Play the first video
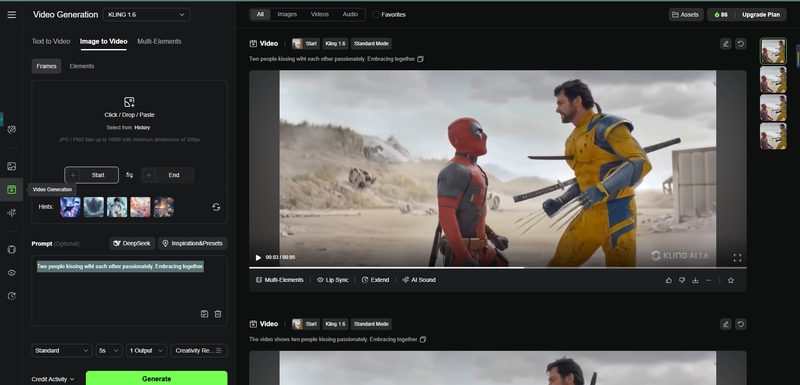Image resolution: width=800 pixels, height=385 pixels. click(258, 258)
